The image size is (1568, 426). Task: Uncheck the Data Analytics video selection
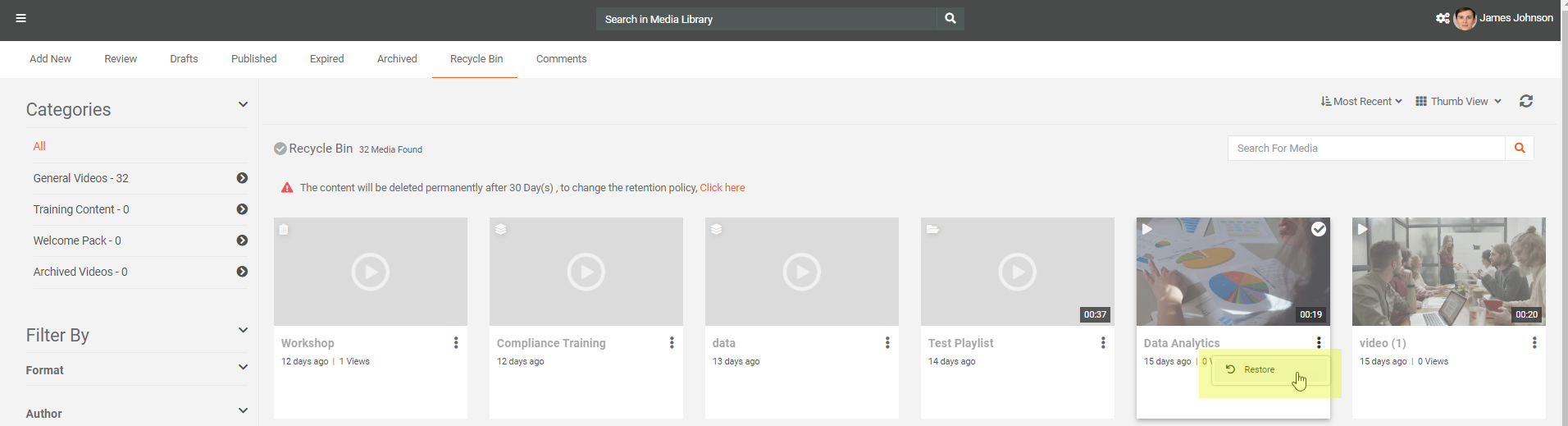click(x=1318, y=229)
